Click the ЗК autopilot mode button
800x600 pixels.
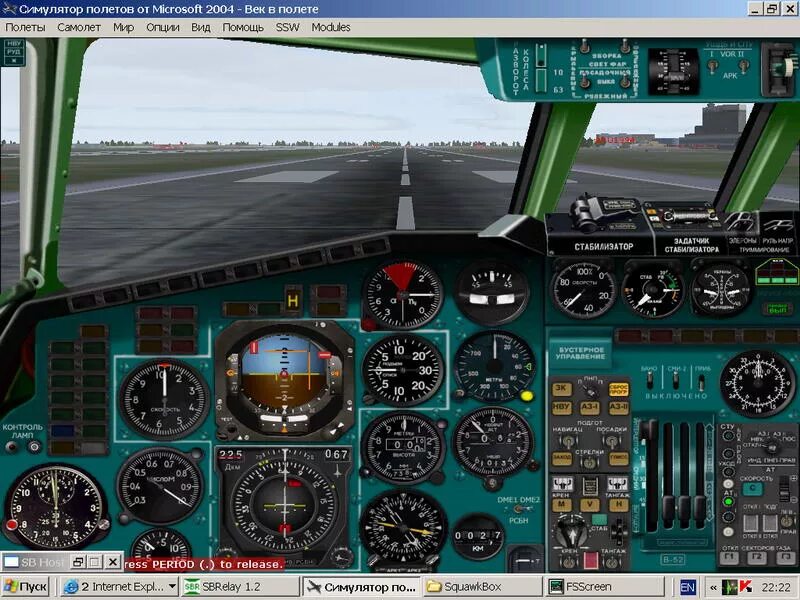561,388
